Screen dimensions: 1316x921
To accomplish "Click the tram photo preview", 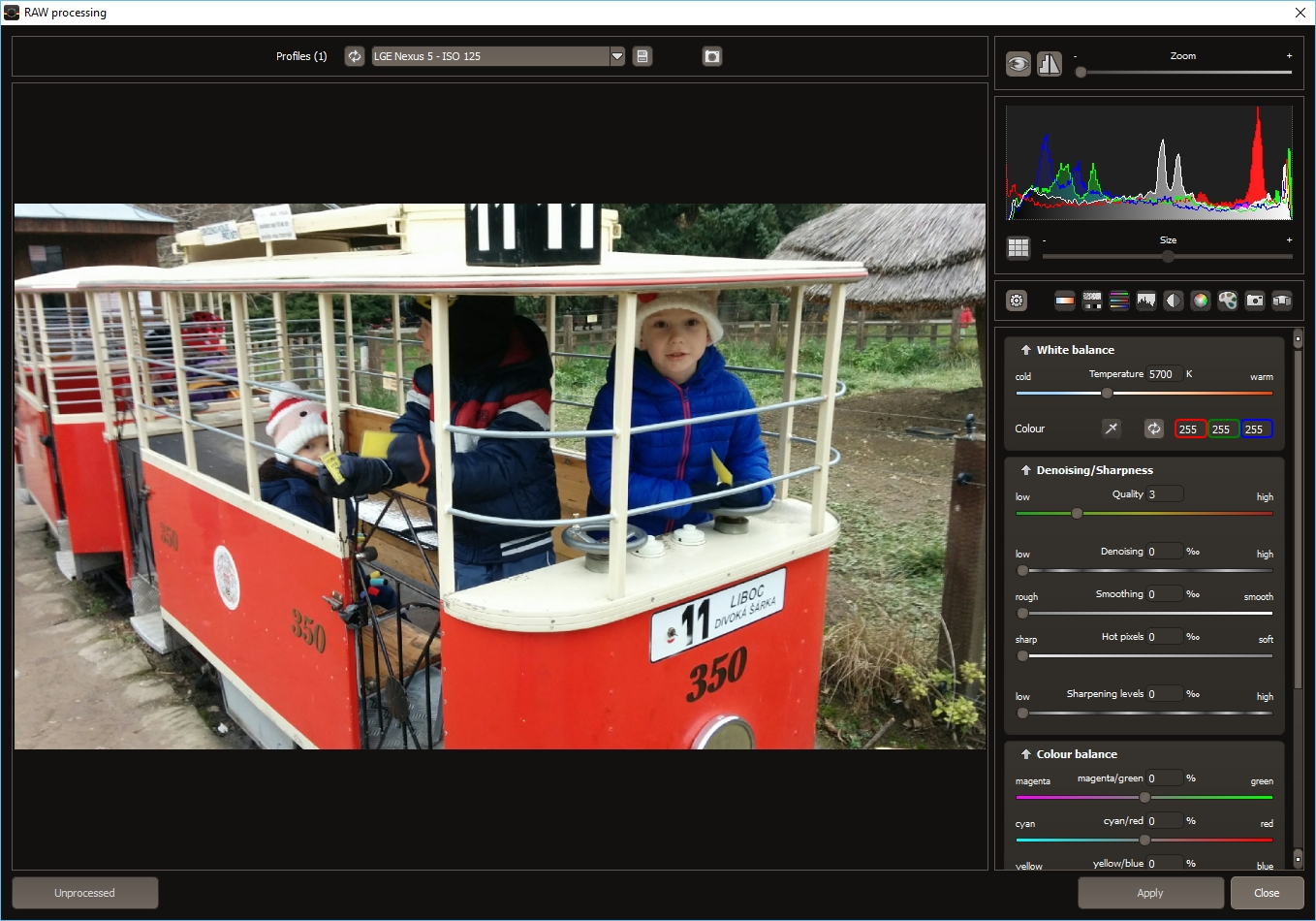I will 500,476.
